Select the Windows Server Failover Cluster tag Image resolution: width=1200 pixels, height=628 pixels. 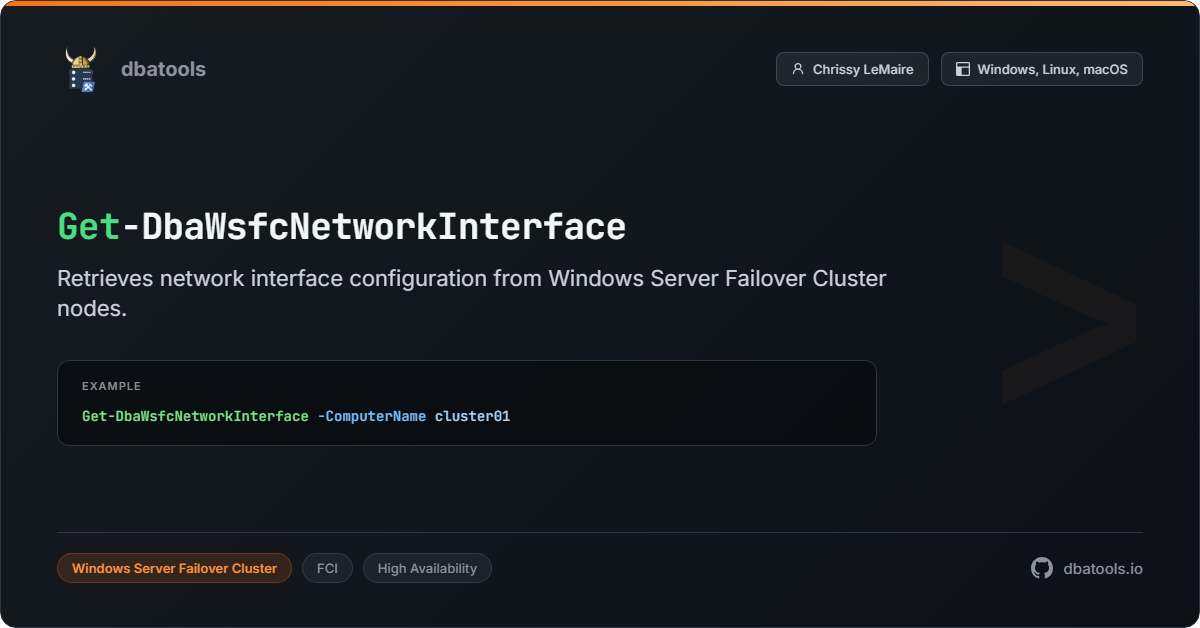[175, 568]
